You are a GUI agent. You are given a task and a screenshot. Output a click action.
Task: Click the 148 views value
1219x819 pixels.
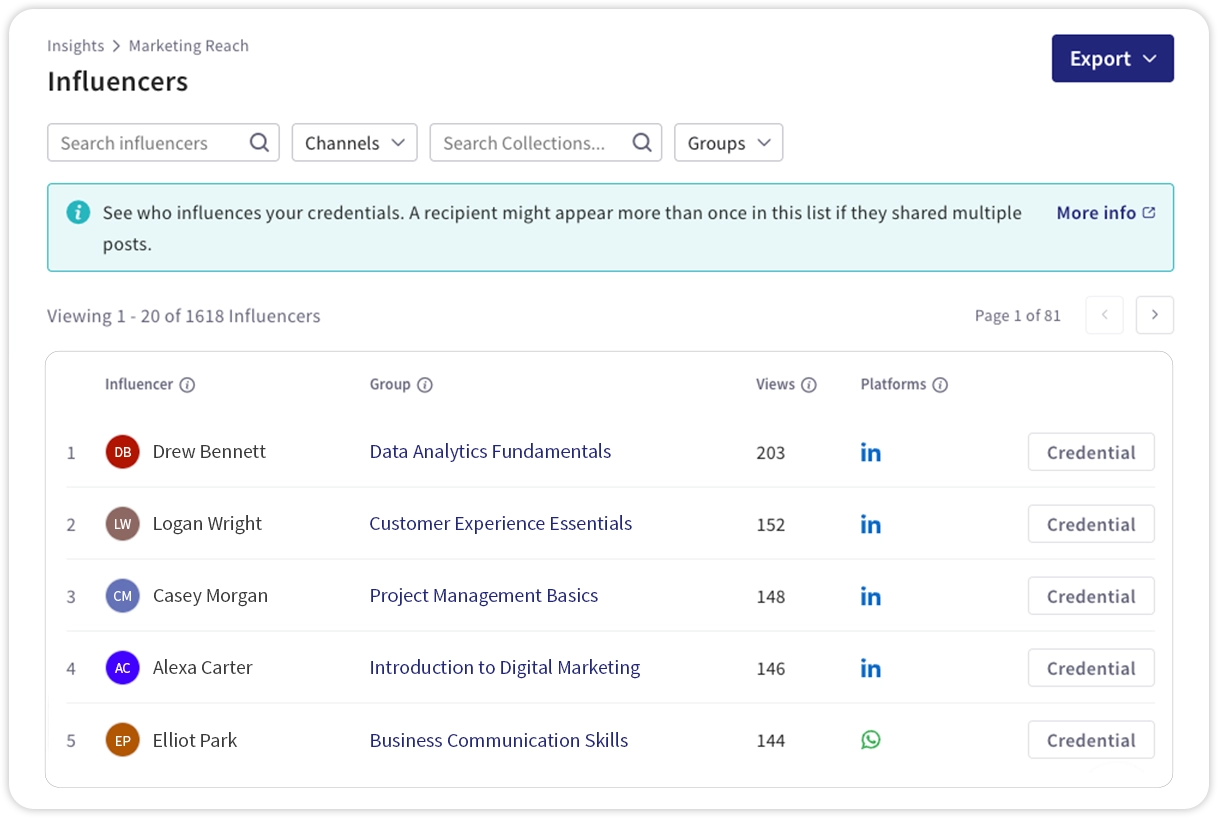(x=771, y=597)
